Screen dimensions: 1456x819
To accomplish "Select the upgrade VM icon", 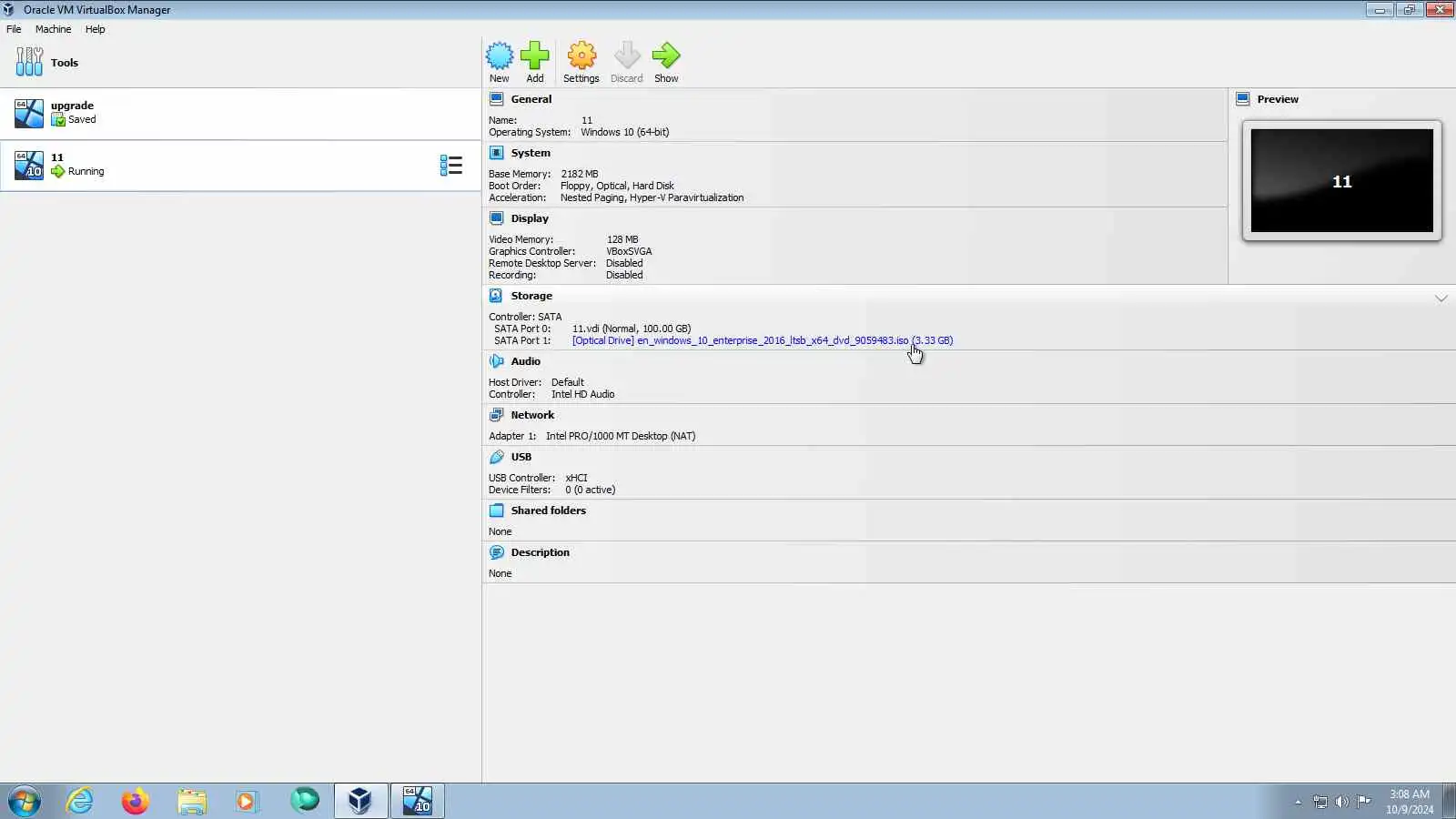I will pyautogui.click(x=29, y=114).
